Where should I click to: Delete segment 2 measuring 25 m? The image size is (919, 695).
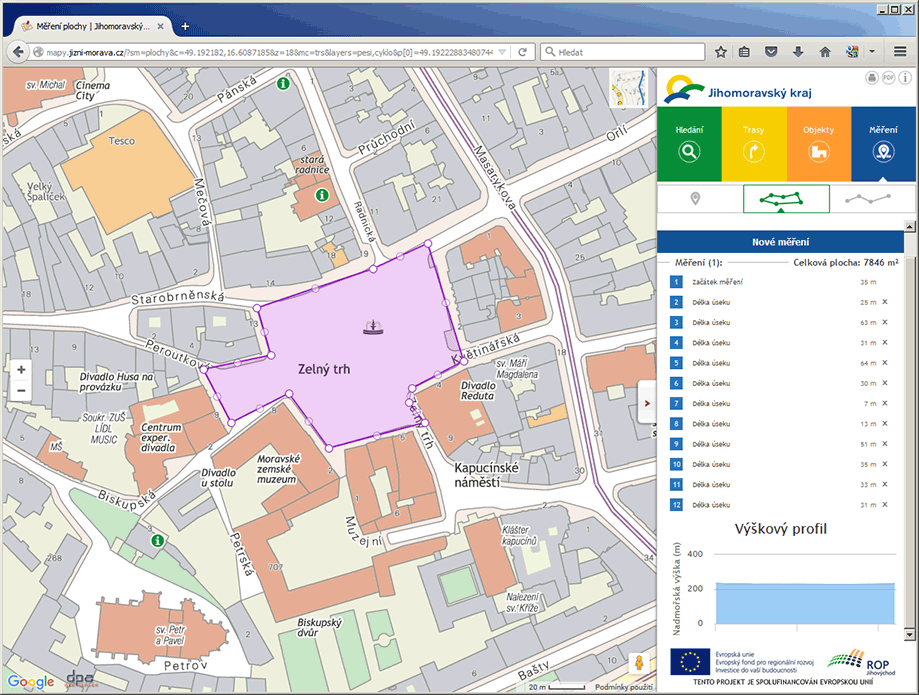(885, 302)
